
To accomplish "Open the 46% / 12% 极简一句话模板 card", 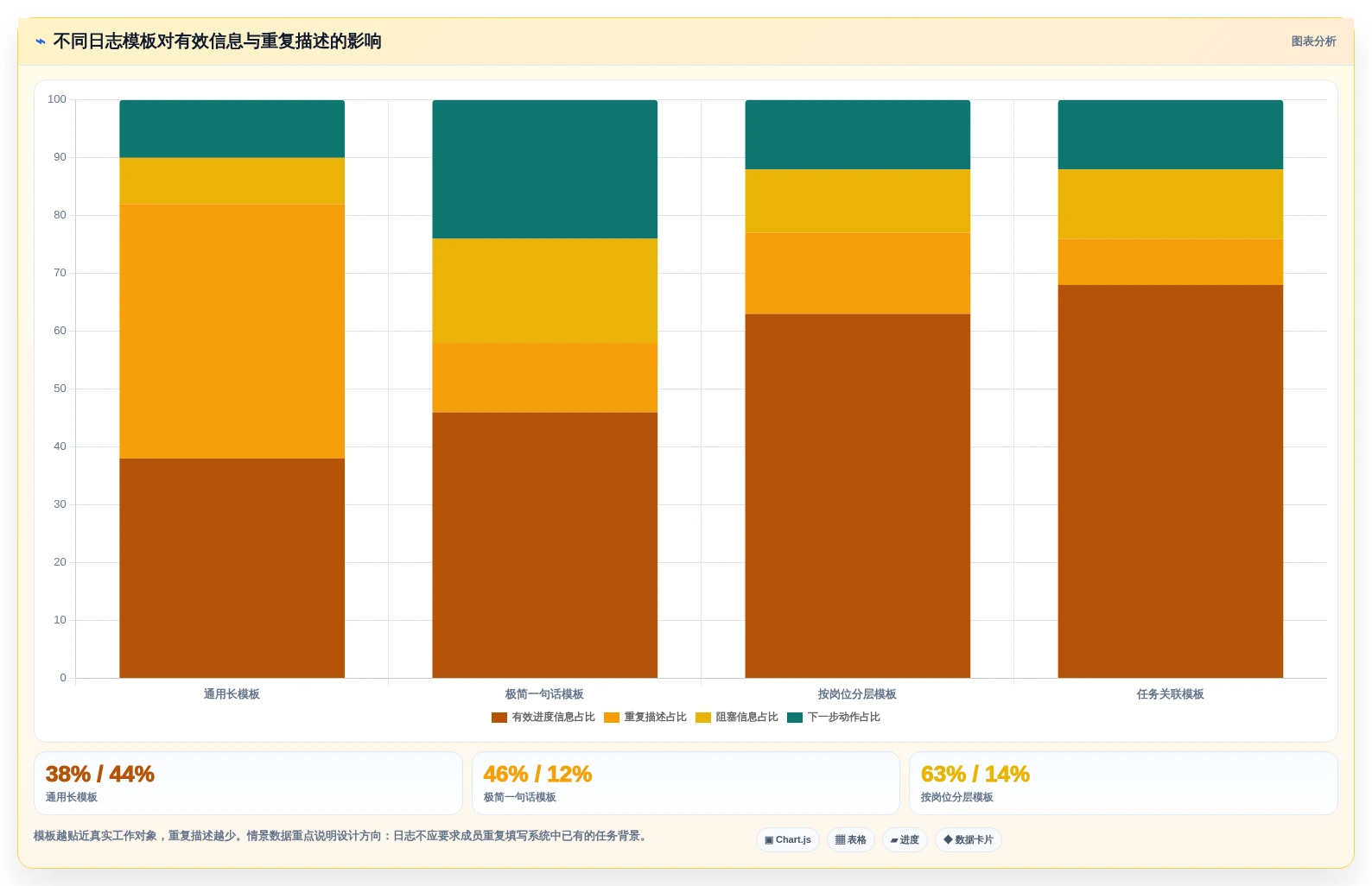I will [x=686, y=783].
